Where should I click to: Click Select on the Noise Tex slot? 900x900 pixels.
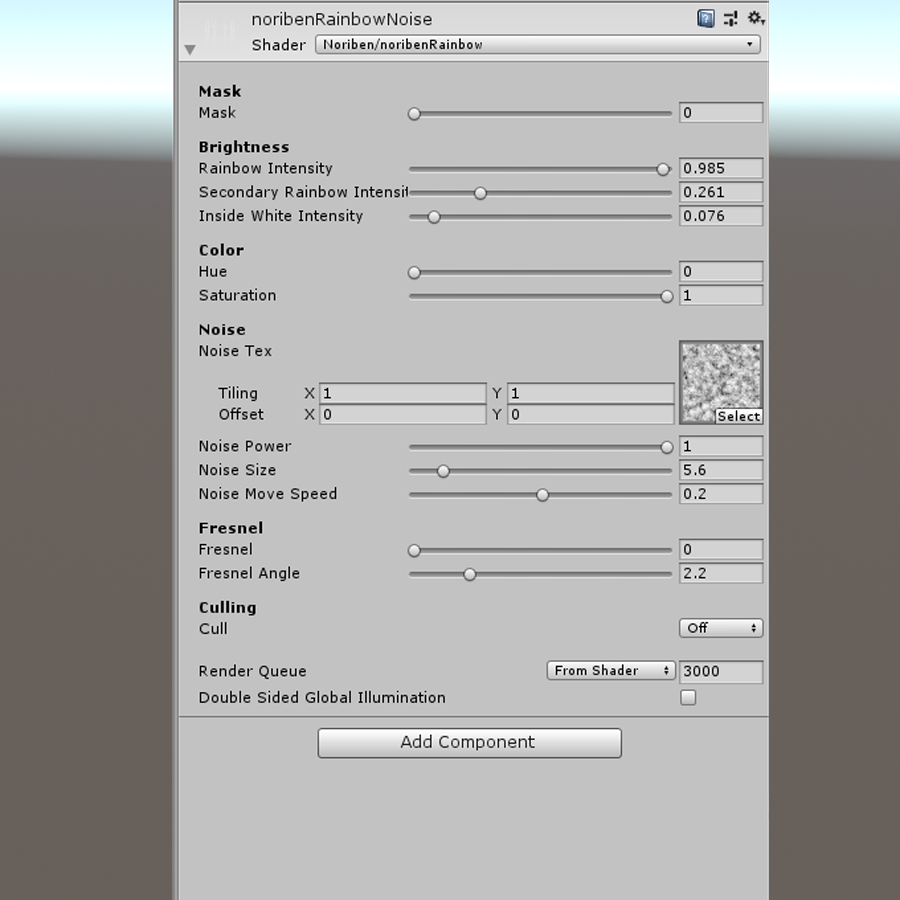coord(739,416)
